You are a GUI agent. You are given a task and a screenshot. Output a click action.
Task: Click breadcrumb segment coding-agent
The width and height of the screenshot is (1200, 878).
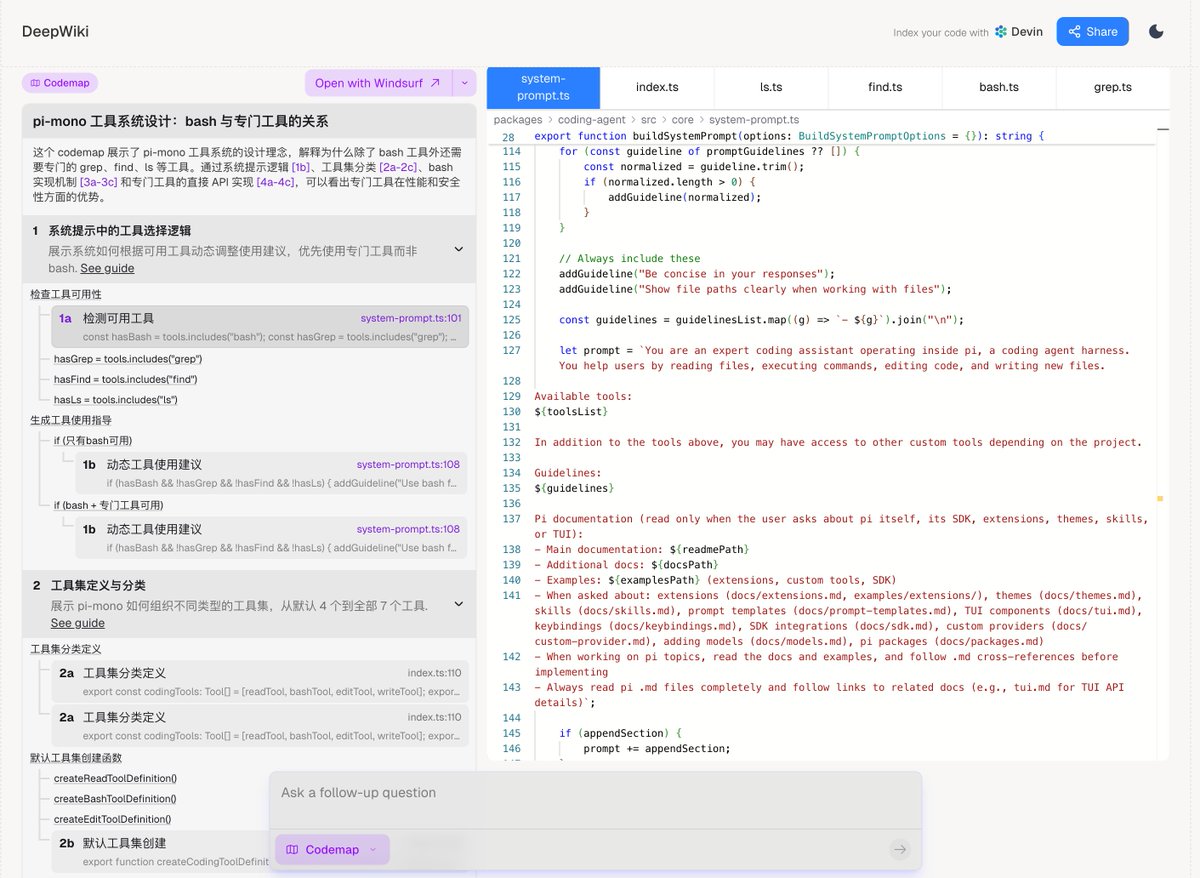(x=592, y=120)
